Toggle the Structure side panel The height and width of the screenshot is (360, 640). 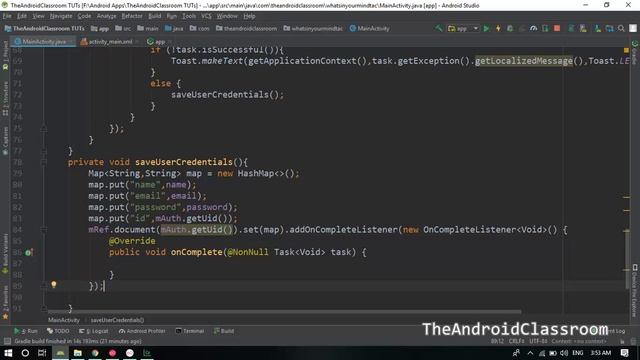pyautogui.click(x=5, y=98)
